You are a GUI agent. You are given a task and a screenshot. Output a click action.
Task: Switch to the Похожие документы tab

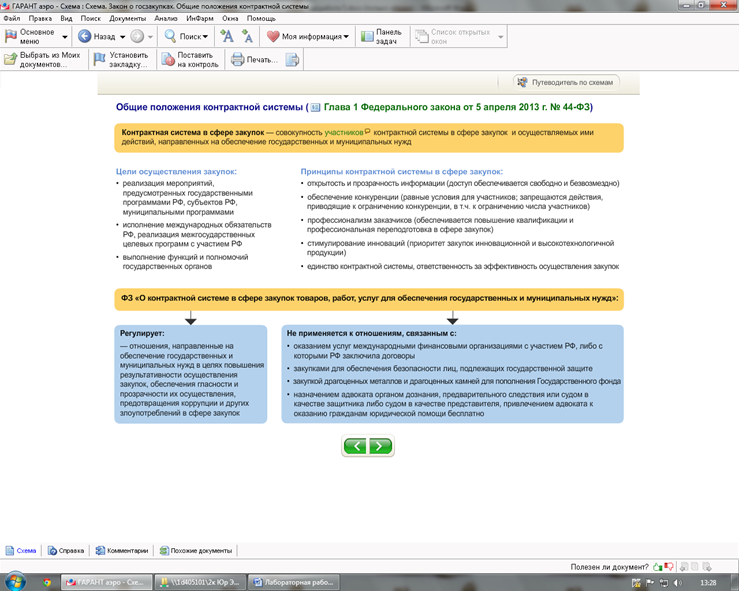(196, 550)
